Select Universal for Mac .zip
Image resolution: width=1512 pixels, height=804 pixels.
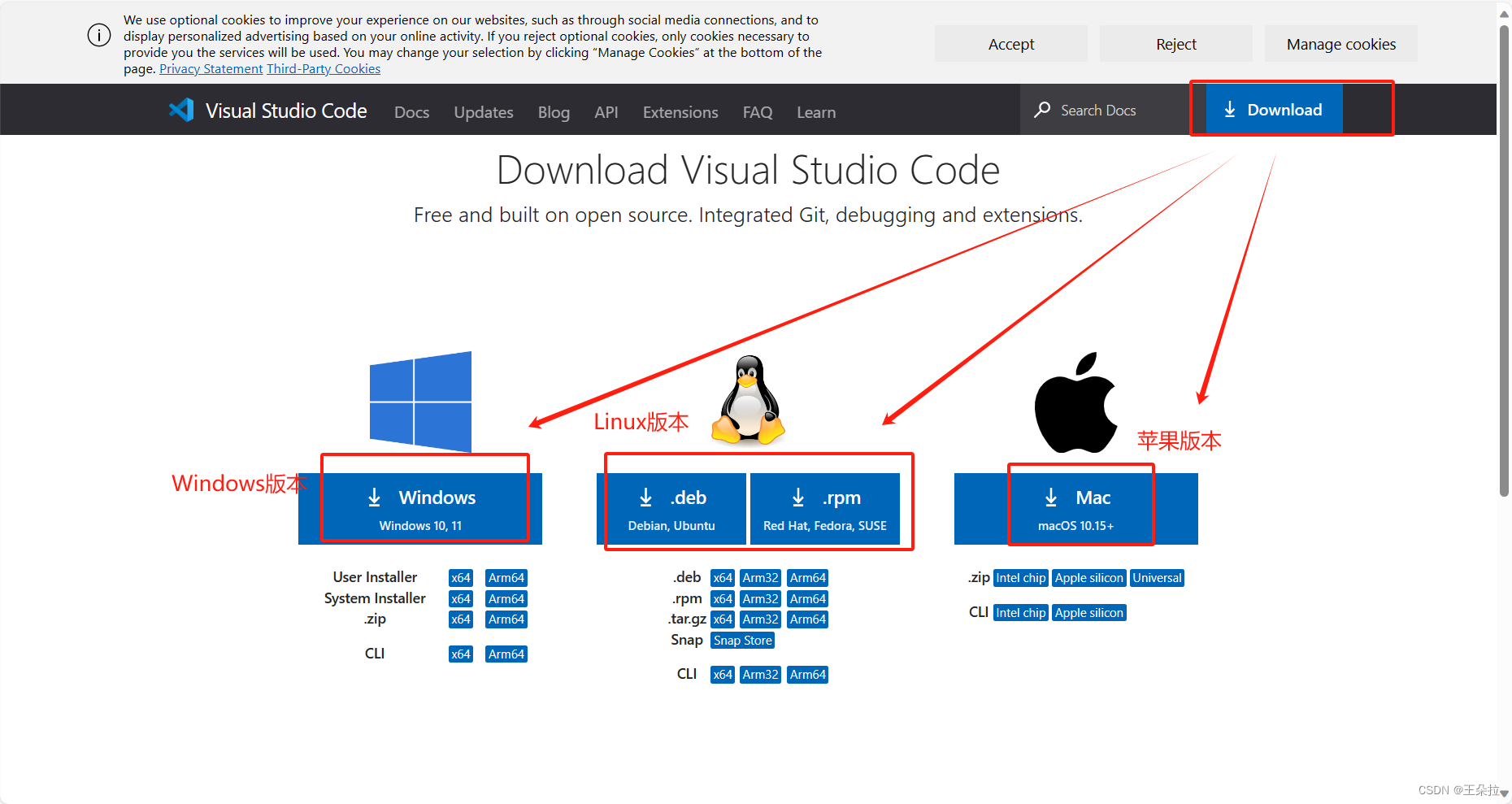tap(1158, 578)
